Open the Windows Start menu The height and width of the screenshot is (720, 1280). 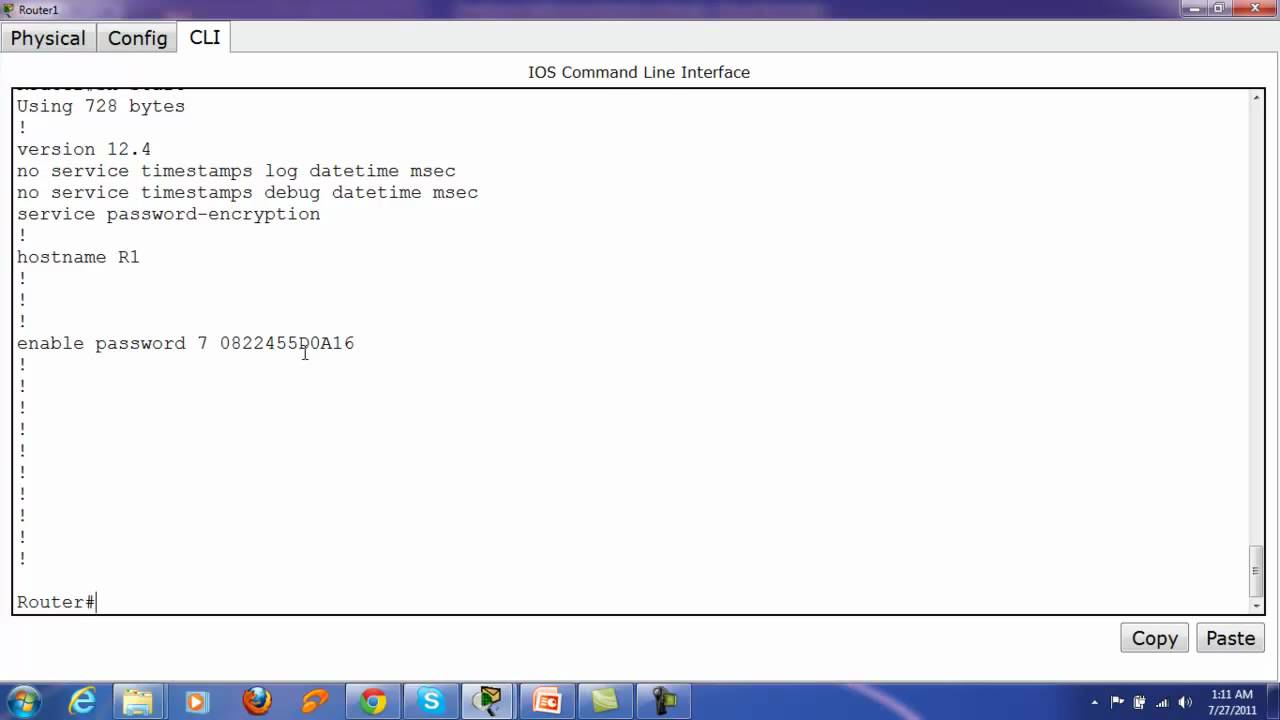click(x=23, y=701)
